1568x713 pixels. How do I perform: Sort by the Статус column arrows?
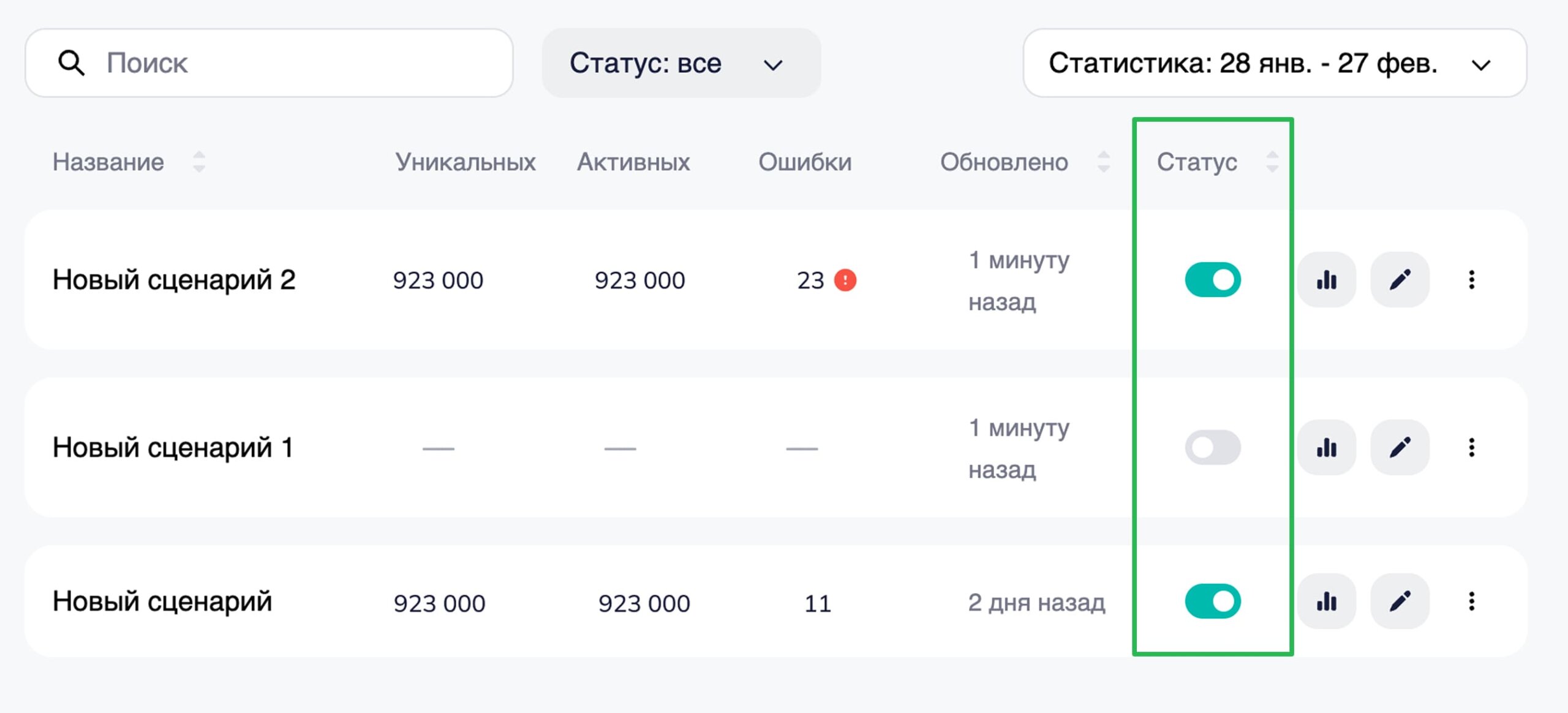click(x=1272, y=162)
